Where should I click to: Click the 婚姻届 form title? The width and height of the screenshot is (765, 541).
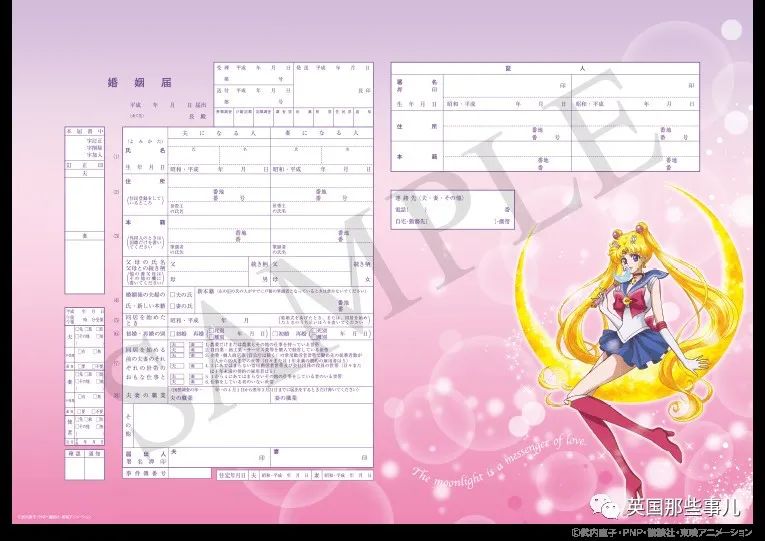pos(140,82)
